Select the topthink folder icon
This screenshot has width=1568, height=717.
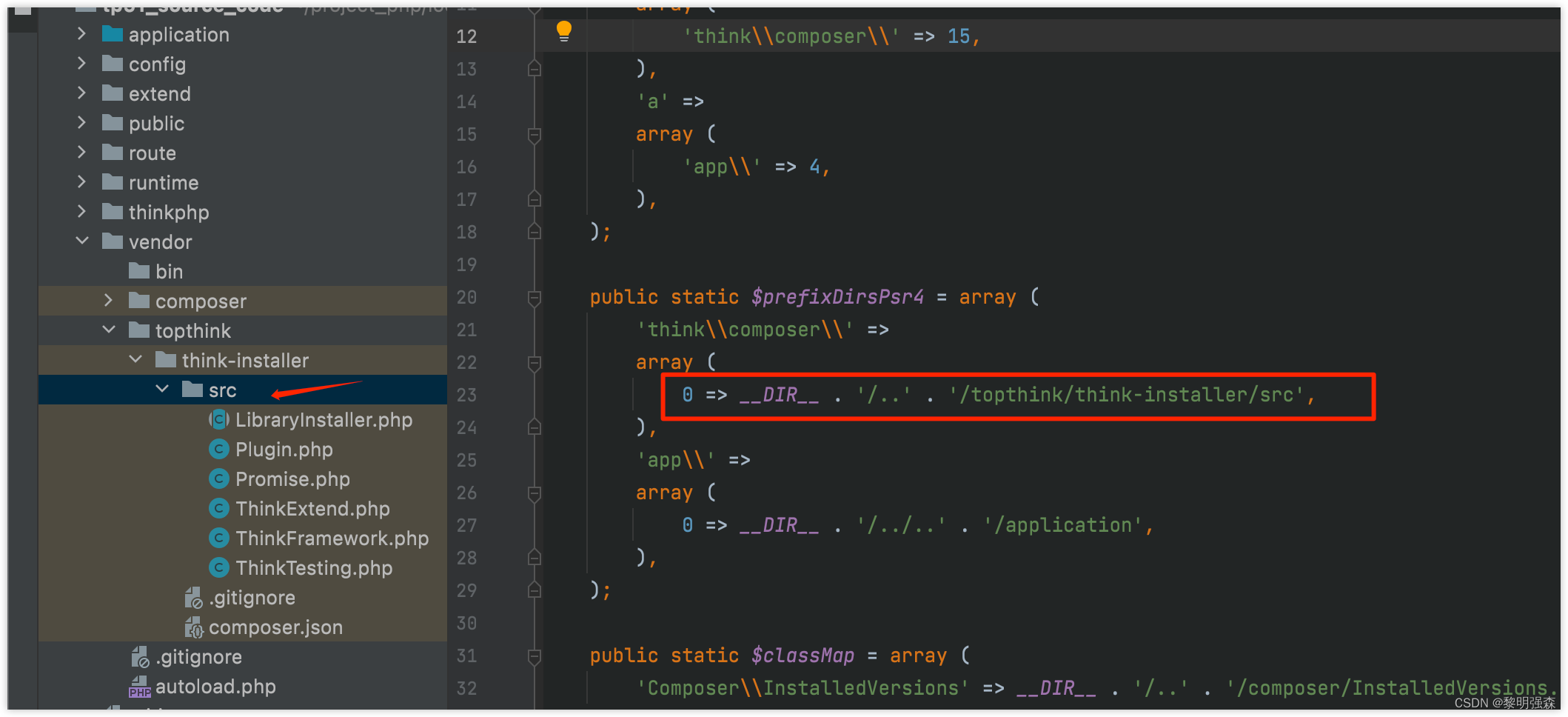[139, 330]
